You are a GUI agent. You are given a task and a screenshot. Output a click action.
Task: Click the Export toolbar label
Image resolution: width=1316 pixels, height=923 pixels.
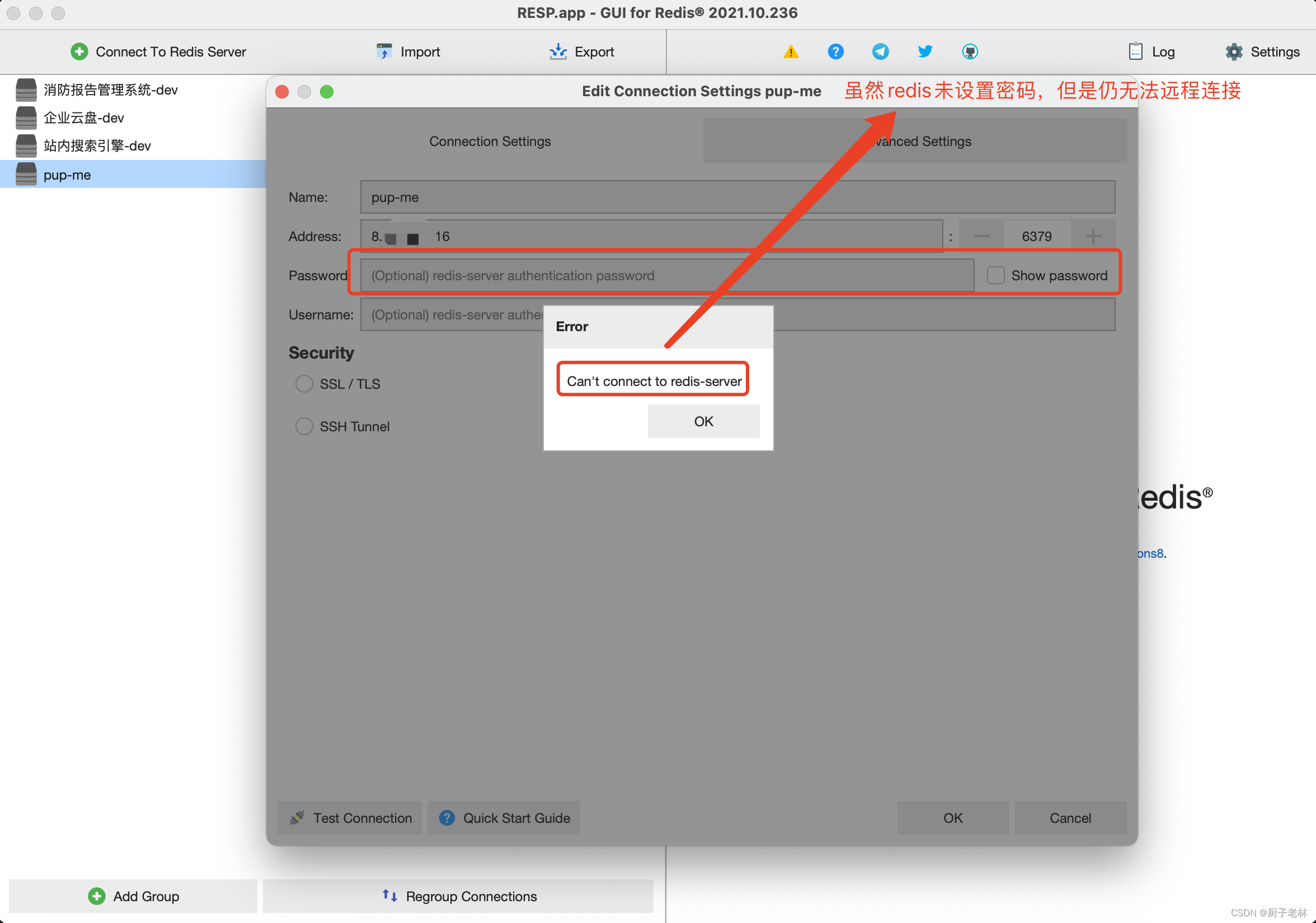click(x=594, y=51)
